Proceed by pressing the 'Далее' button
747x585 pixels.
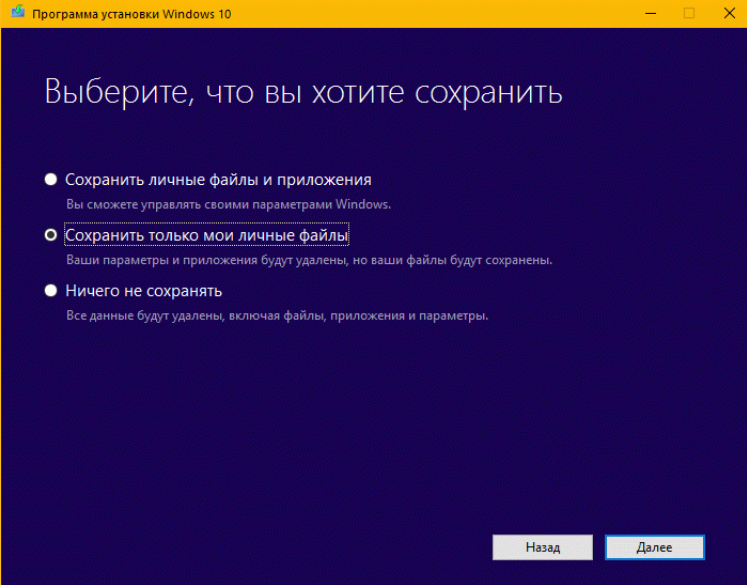(654, 548)
